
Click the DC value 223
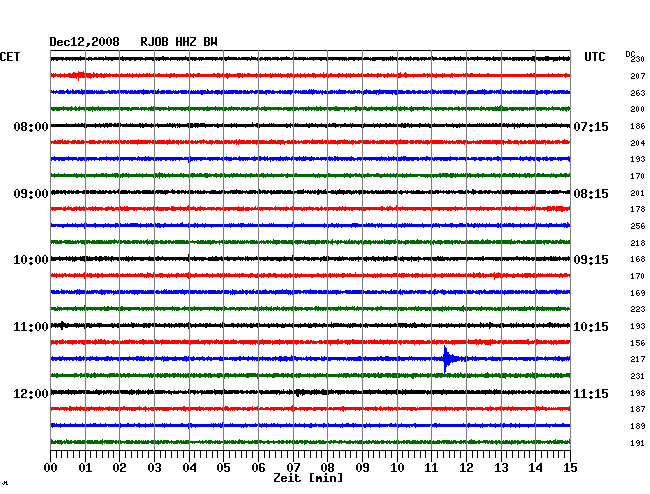click(x=638, y=309)
